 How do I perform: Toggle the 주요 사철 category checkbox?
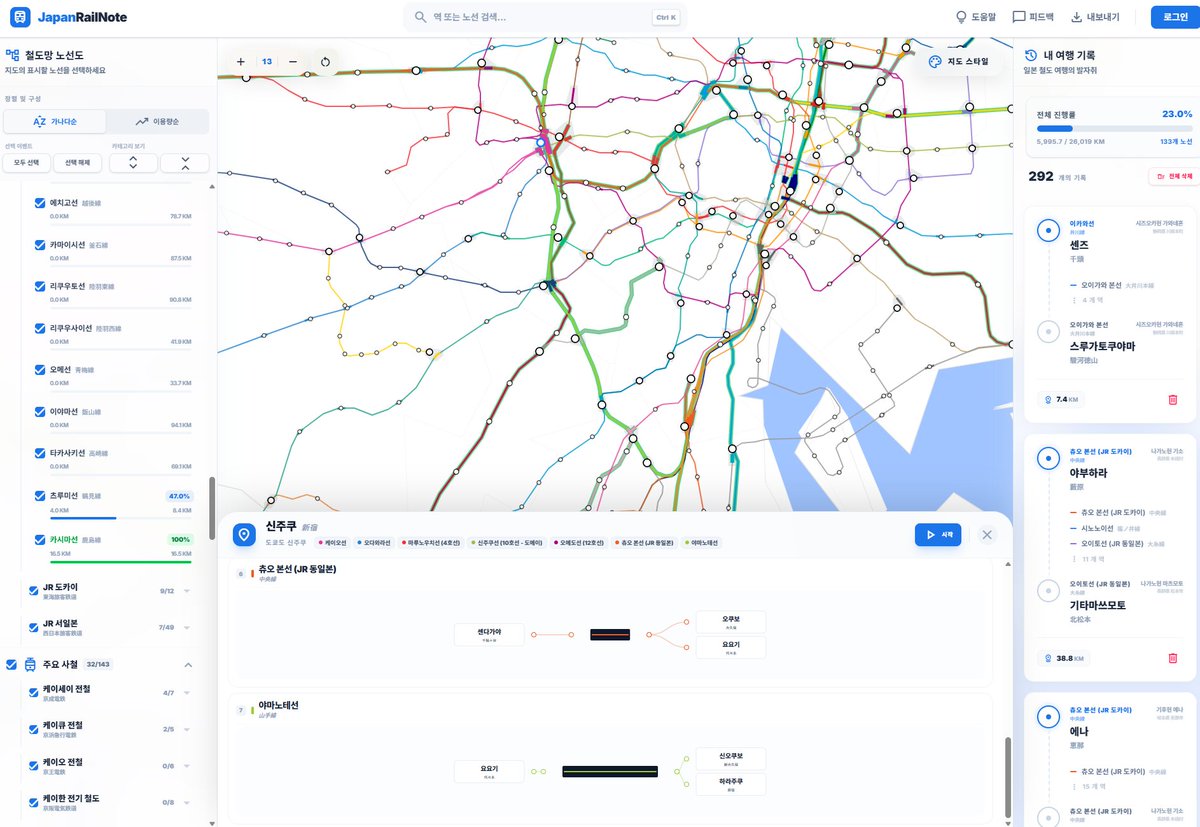pos(11,665)
